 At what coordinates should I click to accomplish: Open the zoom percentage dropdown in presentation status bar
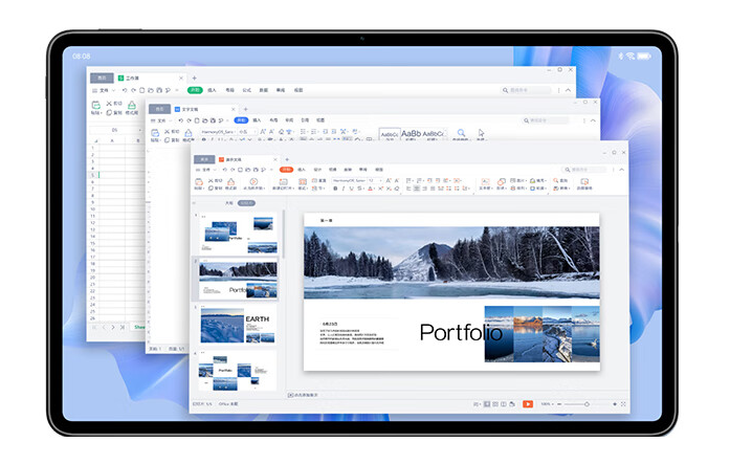(x=547, y=404)
